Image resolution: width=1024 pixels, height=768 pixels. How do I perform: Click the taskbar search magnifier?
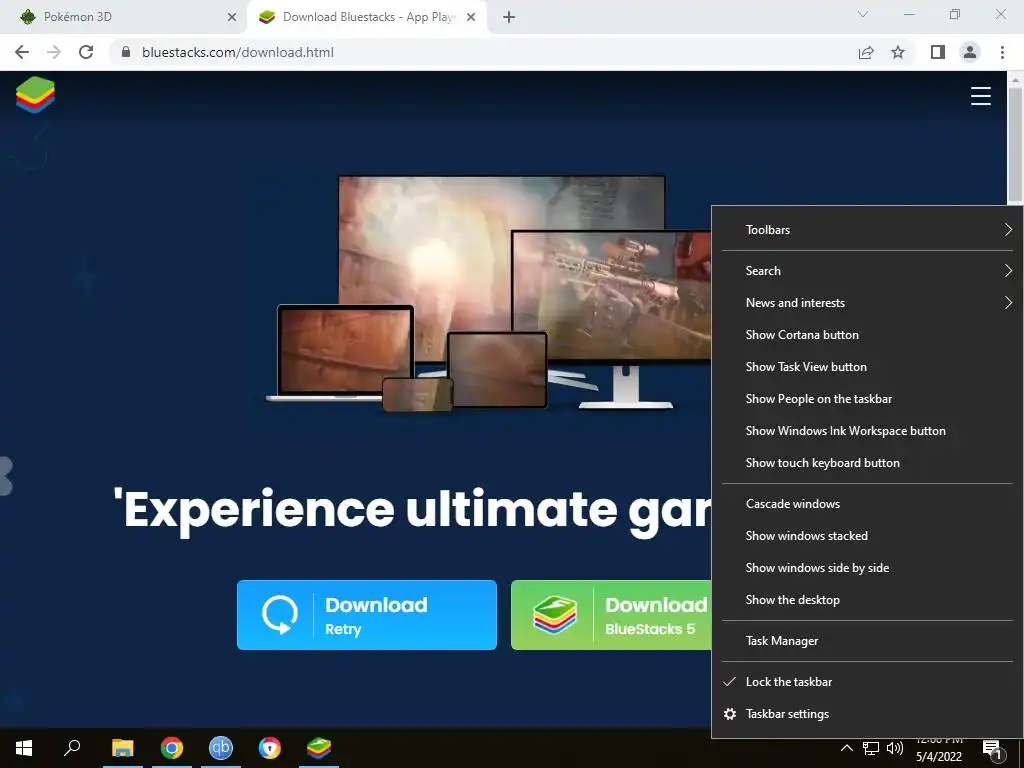tap(72, 748)
